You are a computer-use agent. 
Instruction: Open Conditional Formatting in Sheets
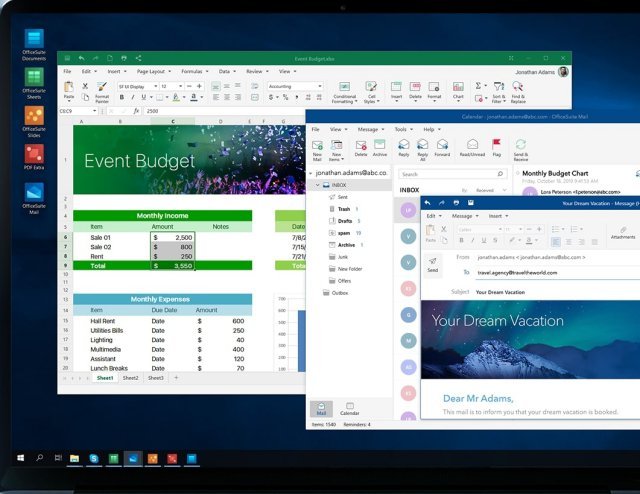click(344, 92)
